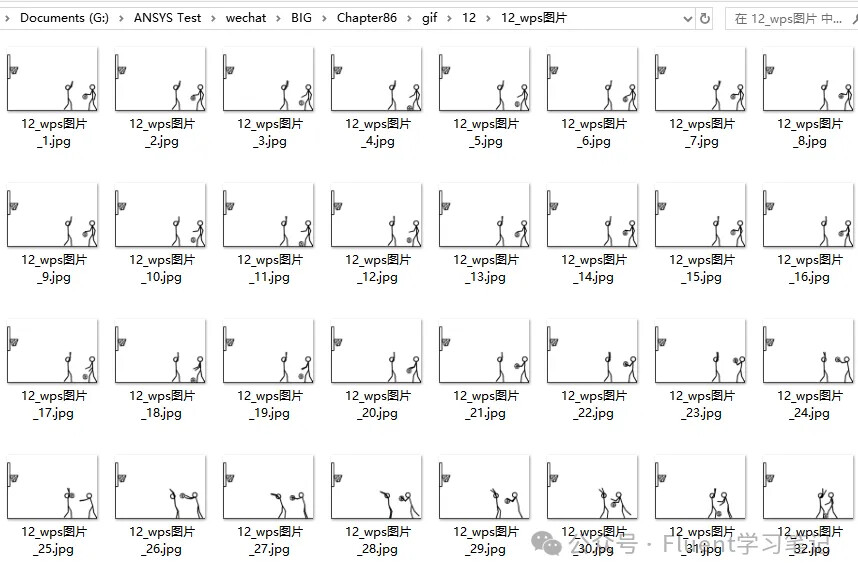
Task: Open the address bar history dropdown
Action: point(687,18)
